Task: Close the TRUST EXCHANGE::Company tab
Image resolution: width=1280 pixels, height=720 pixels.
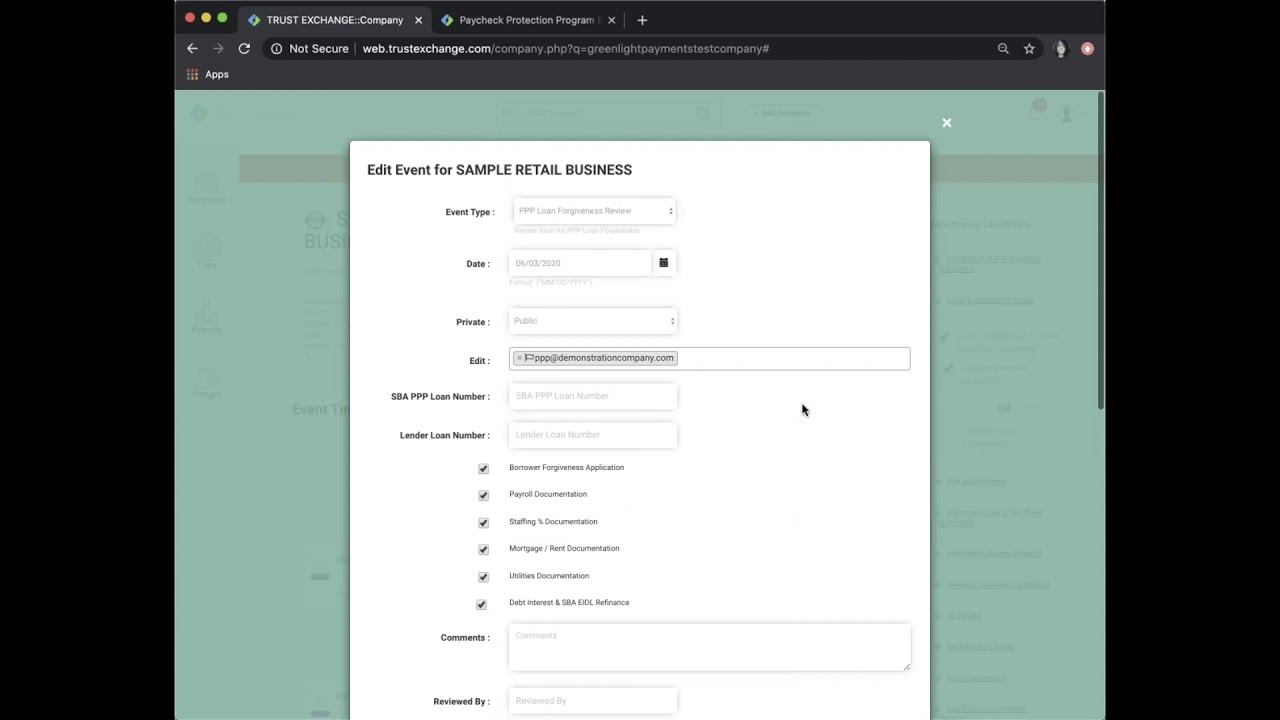Action: click(x=418, y=20)
